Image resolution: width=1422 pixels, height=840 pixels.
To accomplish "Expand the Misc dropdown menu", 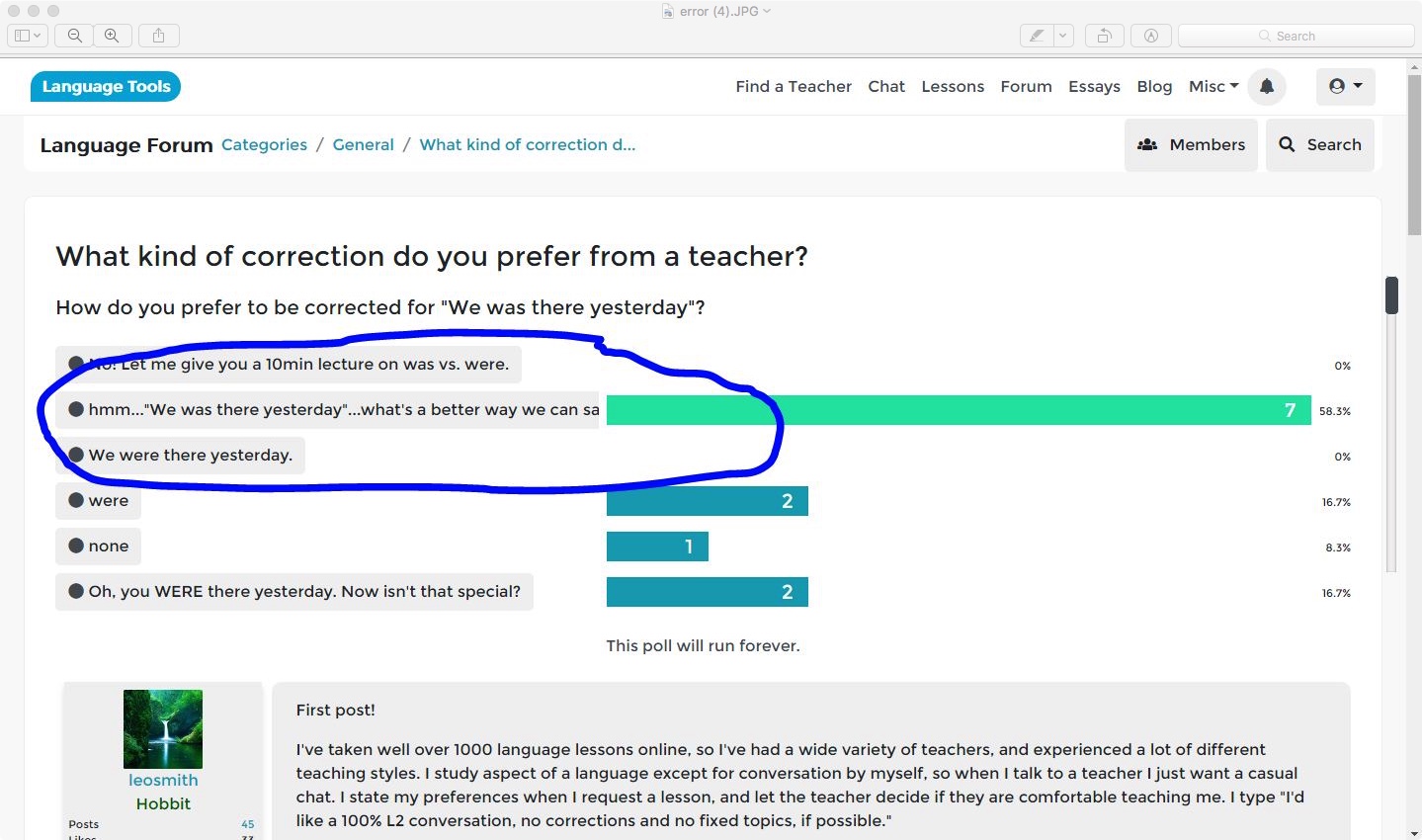I will point(1213,87).
